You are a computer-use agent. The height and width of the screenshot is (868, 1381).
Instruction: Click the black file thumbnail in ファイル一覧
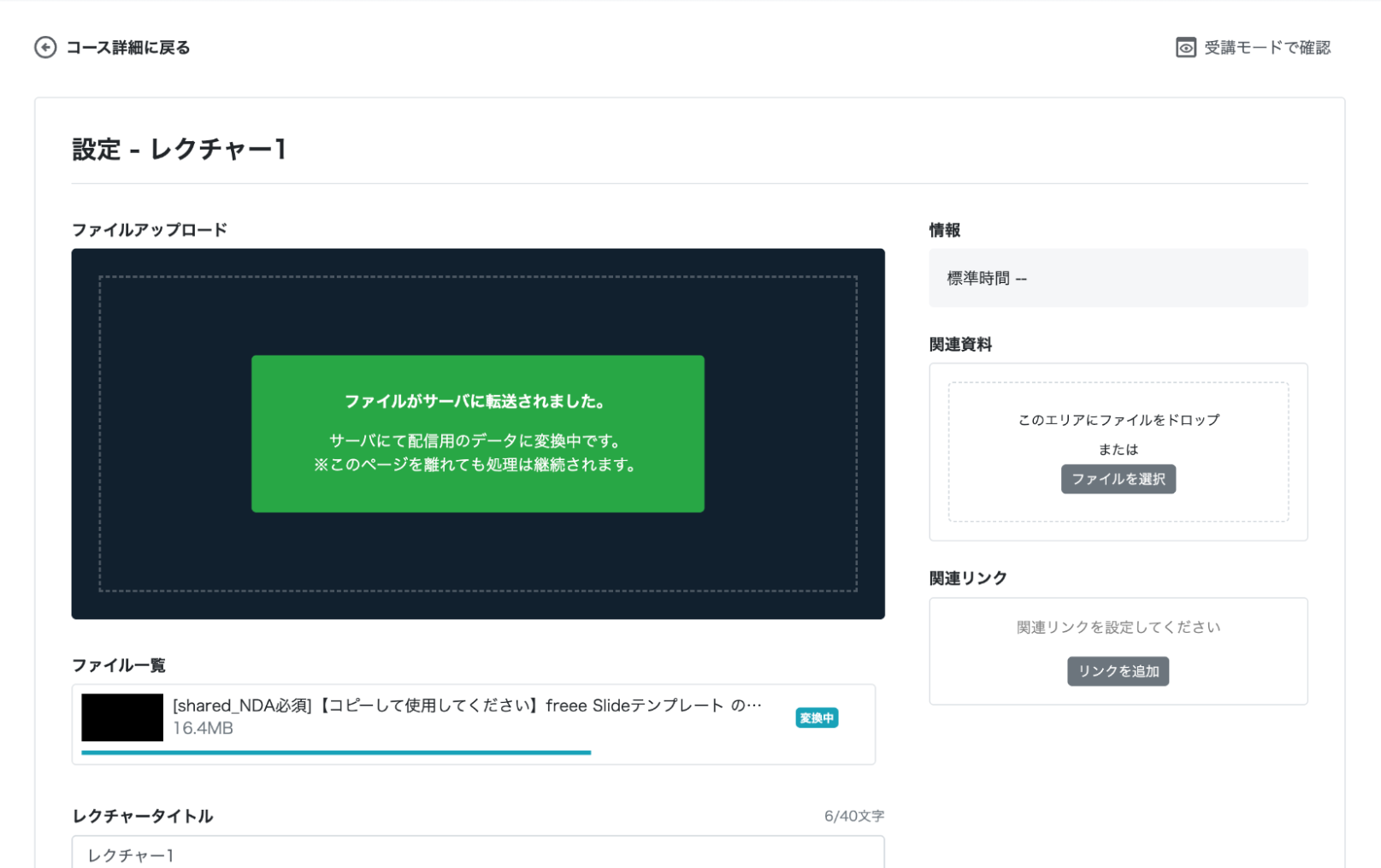point(122,717)
